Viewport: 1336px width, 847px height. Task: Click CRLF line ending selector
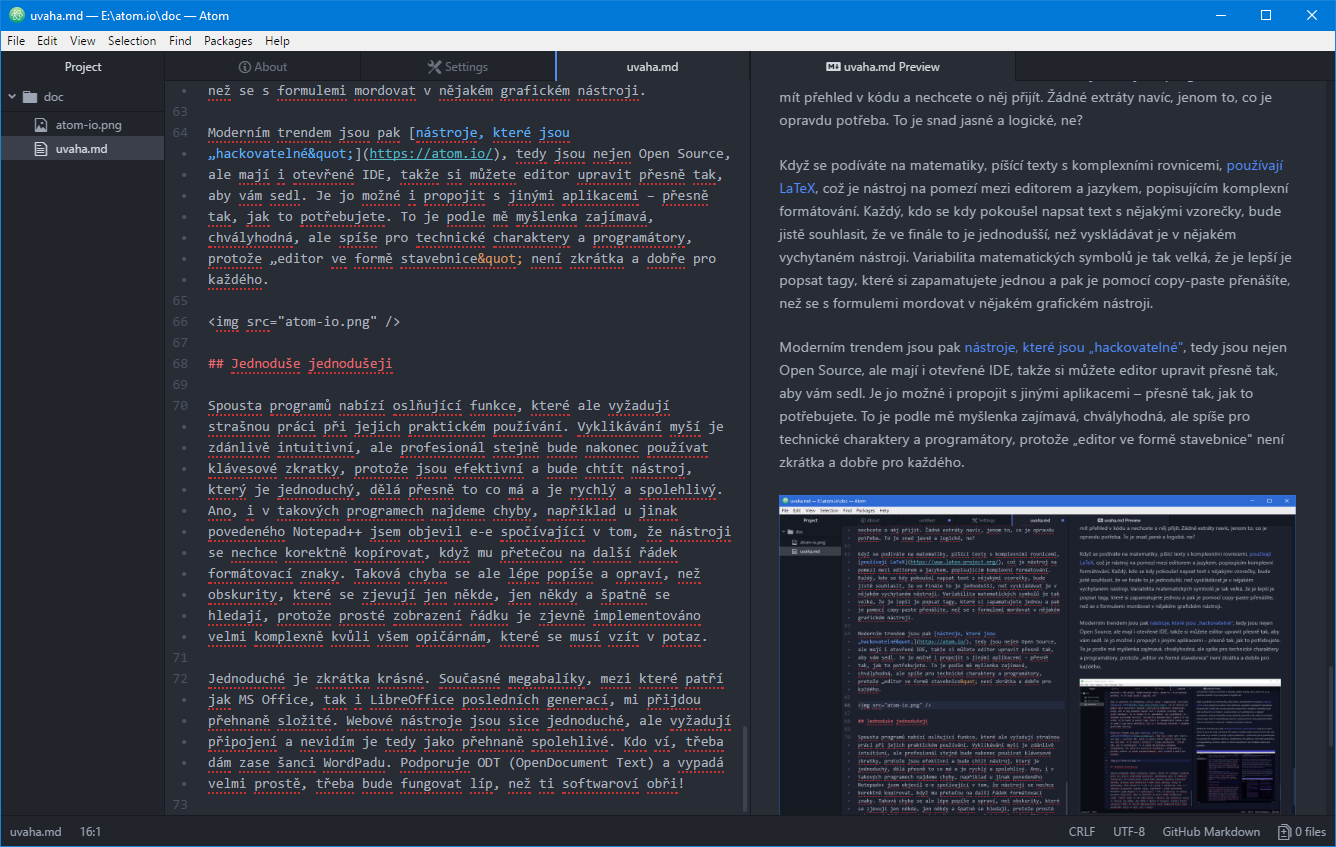(1082, 832)
